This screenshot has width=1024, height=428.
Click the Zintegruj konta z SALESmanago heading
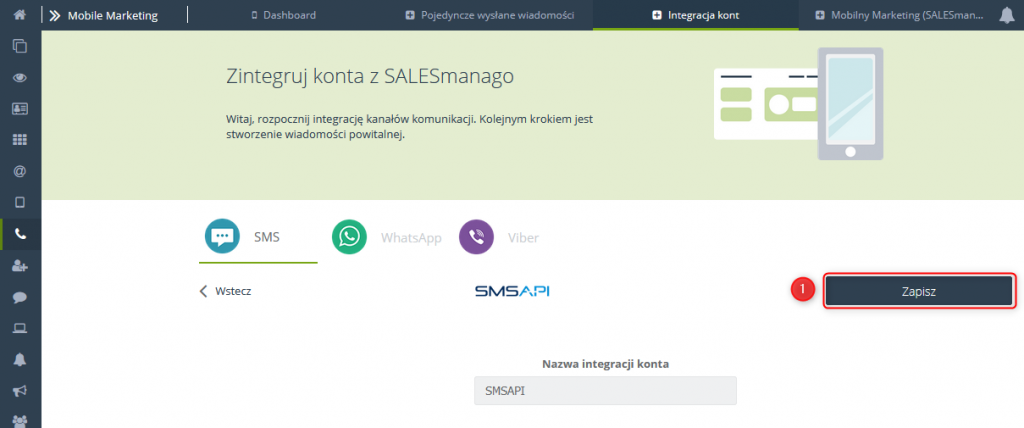[370, 76]
